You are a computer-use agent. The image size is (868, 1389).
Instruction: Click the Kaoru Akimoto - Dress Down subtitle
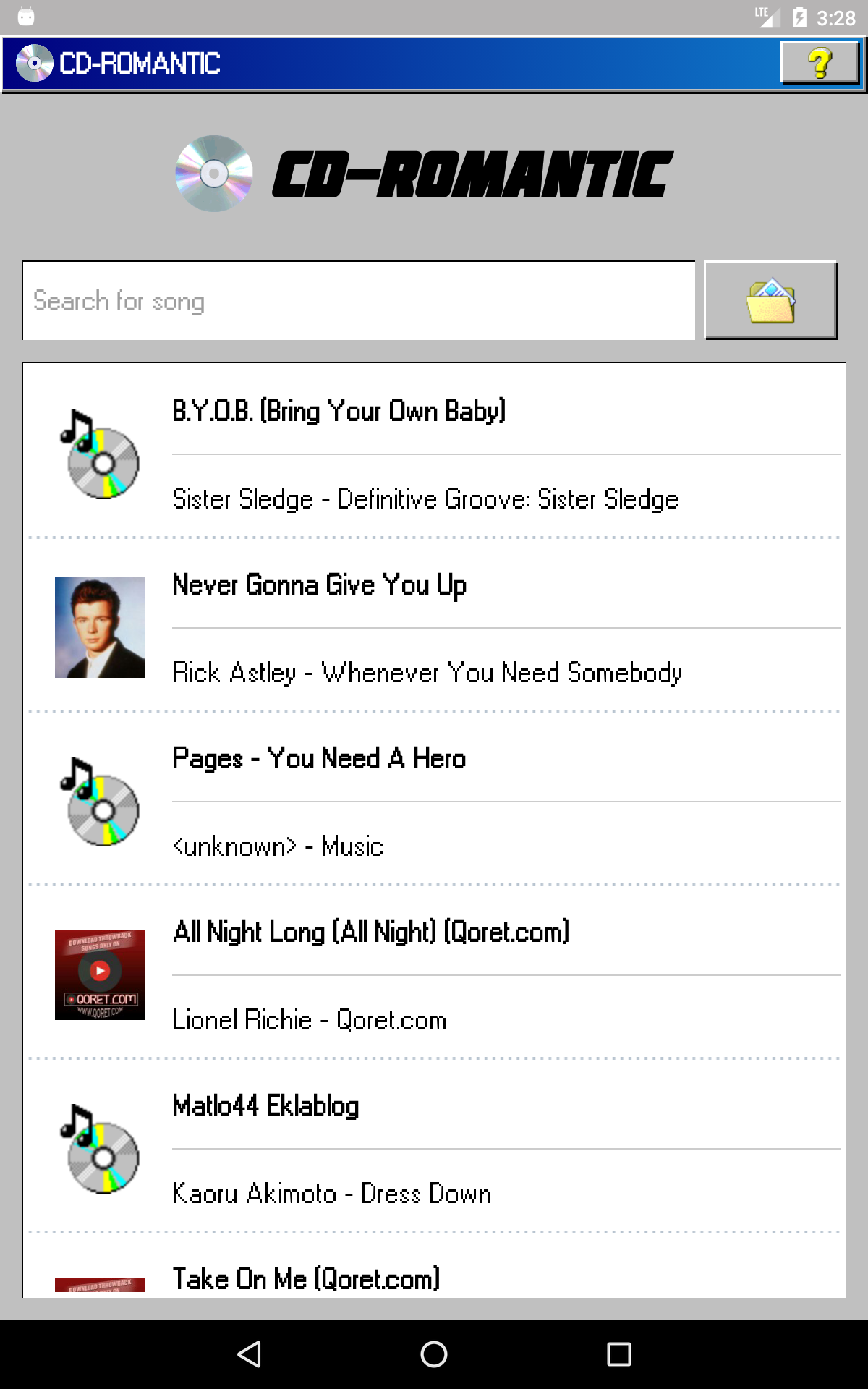tap(332, 1194)
